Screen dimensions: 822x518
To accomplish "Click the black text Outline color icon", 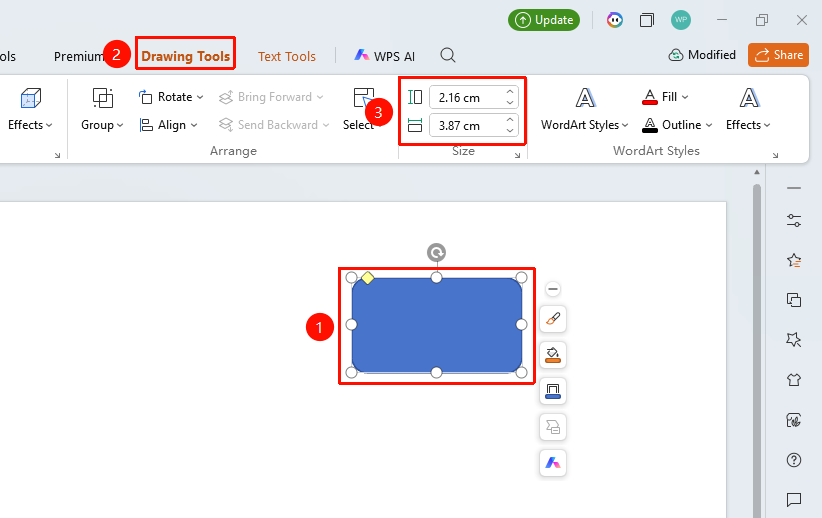I will pyautogui.click(x=650, y=125).
